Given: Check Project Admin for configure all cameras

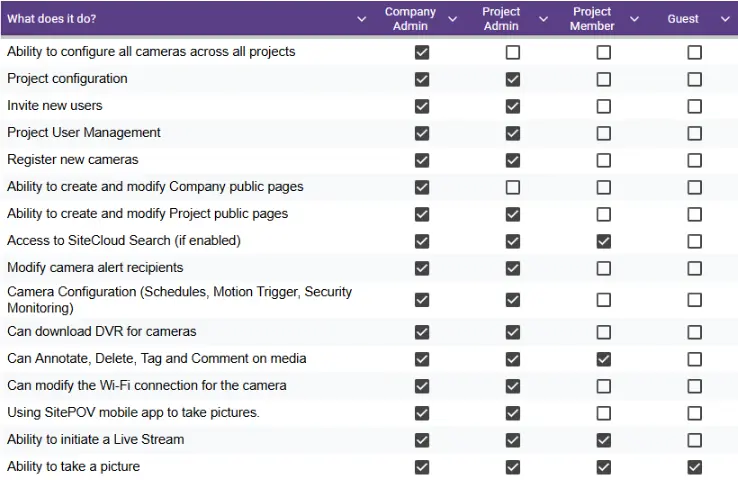Looking at the screenshot, I should (513, 52).
